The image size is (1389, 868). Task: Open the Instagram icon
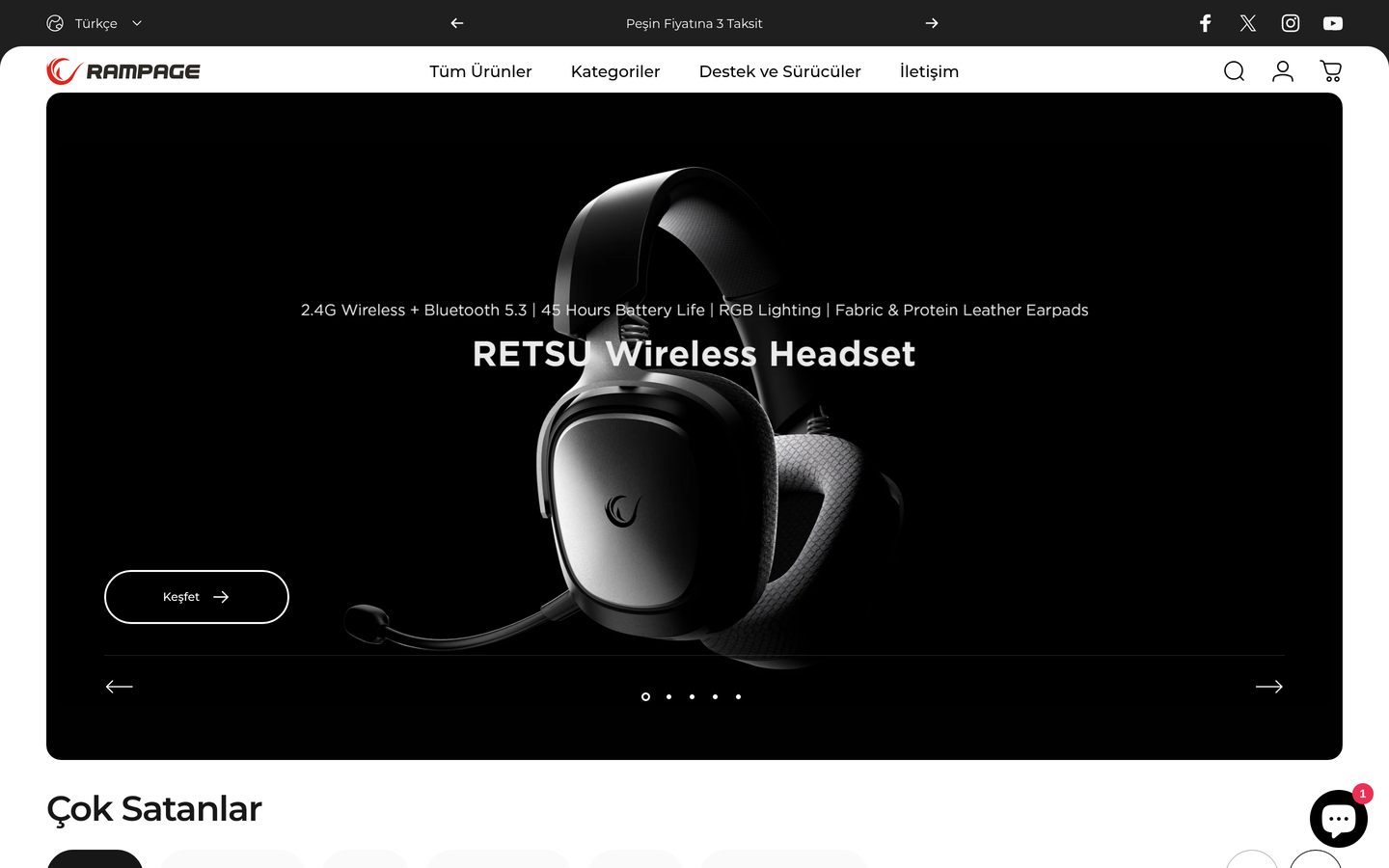tap(1291, 23)
